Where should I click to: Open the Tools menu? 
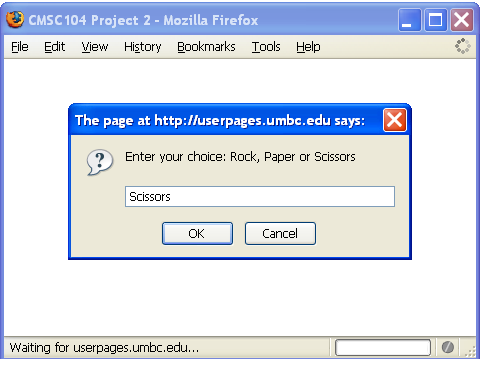tap(266, 47)
